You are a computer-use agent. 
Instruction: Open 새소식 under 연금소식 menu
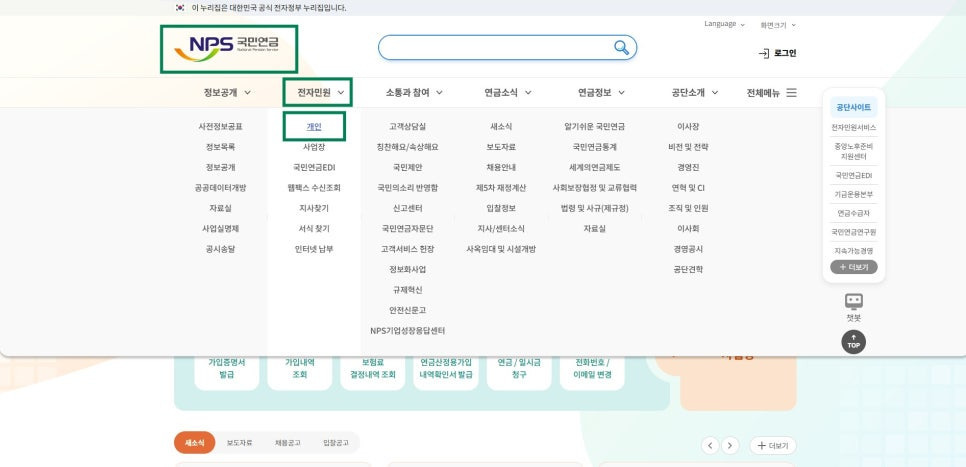point(501,127)
